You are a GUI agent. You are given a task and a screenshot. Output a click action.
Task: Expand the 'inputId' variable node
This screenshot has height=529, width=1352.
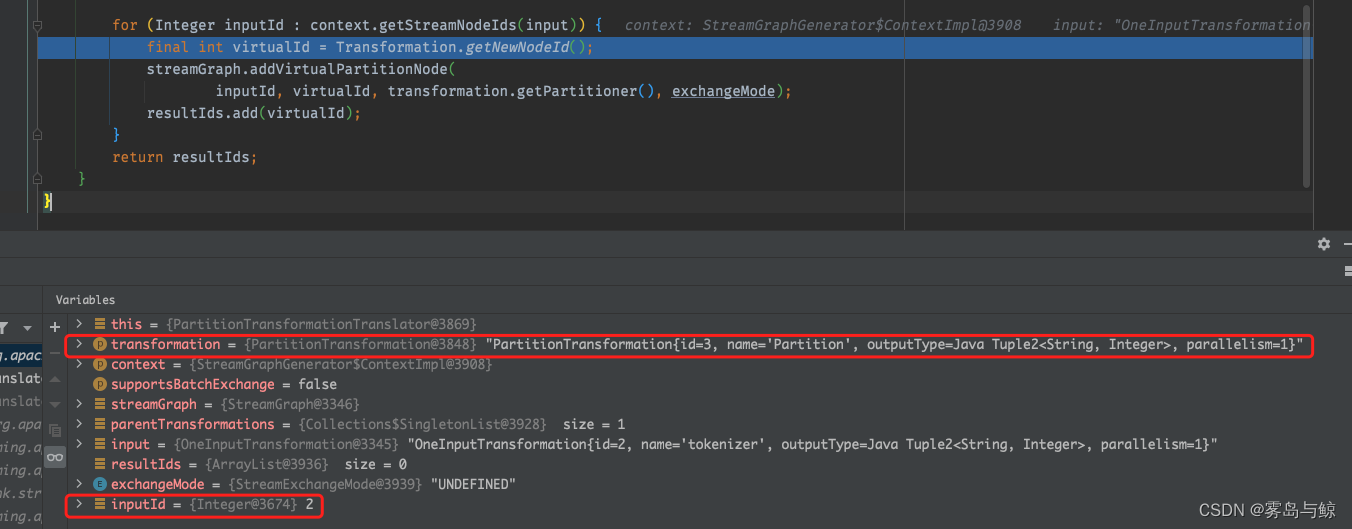coord(80,505)
